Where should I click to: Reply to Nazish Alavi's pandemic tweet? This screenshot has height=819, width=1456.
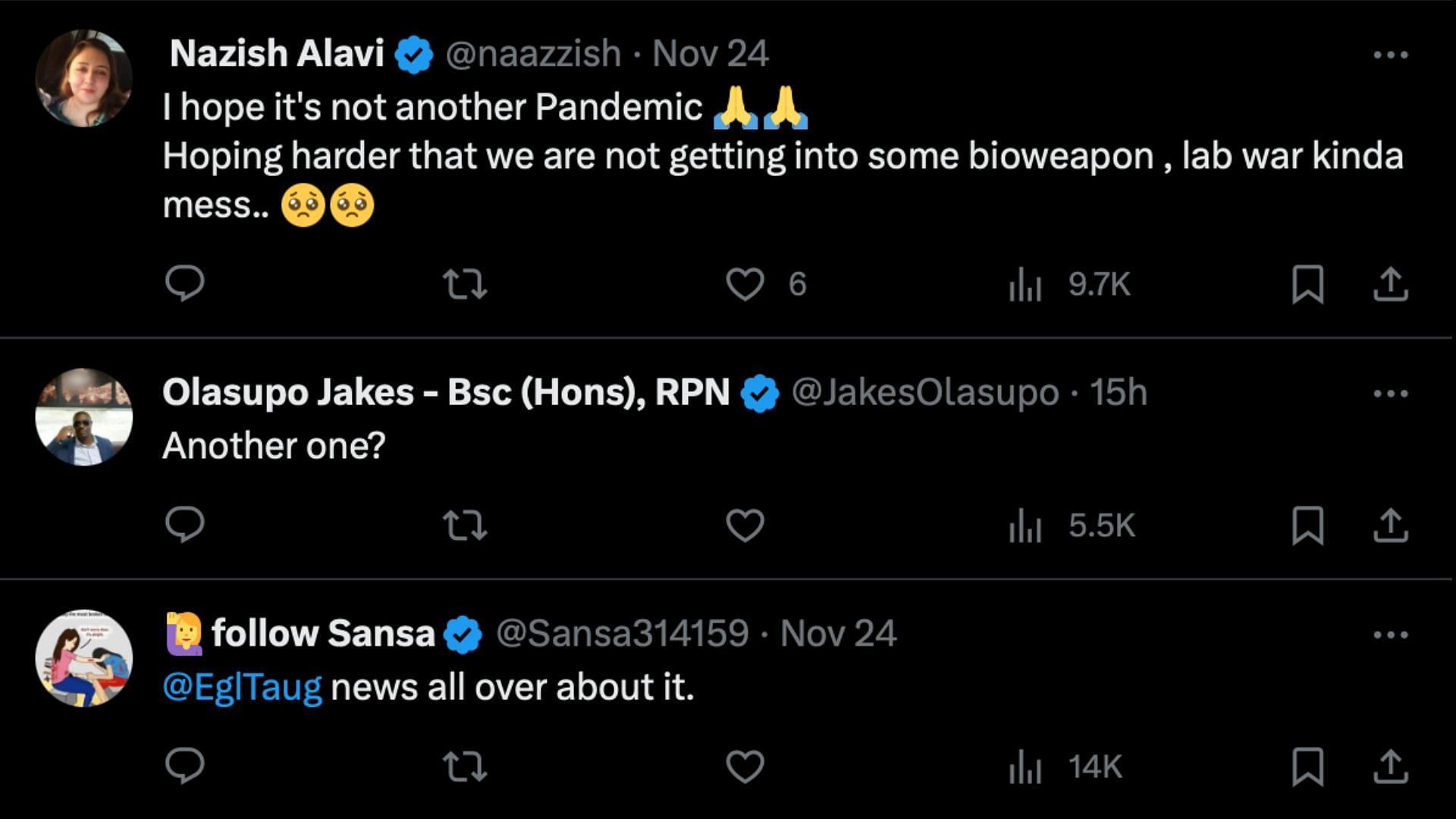click(185, 284)
